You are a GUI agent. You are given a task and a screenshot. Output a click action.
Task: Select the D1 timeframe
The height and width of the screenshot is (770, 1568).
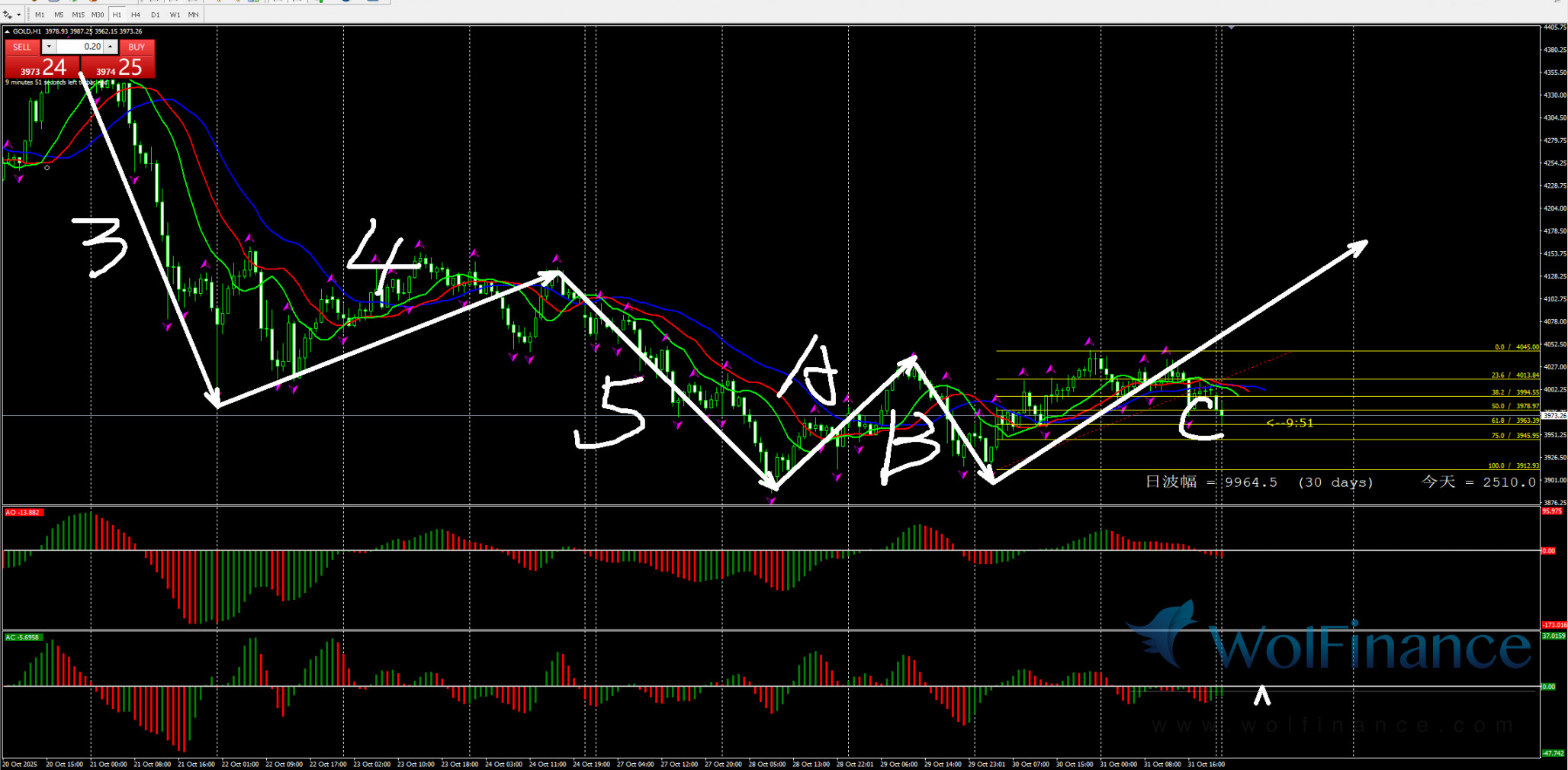point(156,14)
